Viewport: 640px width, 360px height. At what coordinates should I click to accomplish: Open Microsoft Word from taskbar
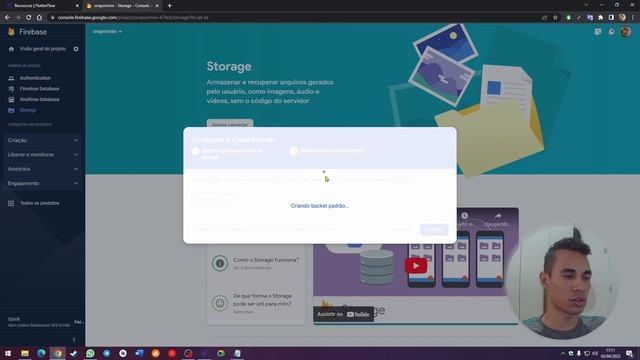[139, 353]
